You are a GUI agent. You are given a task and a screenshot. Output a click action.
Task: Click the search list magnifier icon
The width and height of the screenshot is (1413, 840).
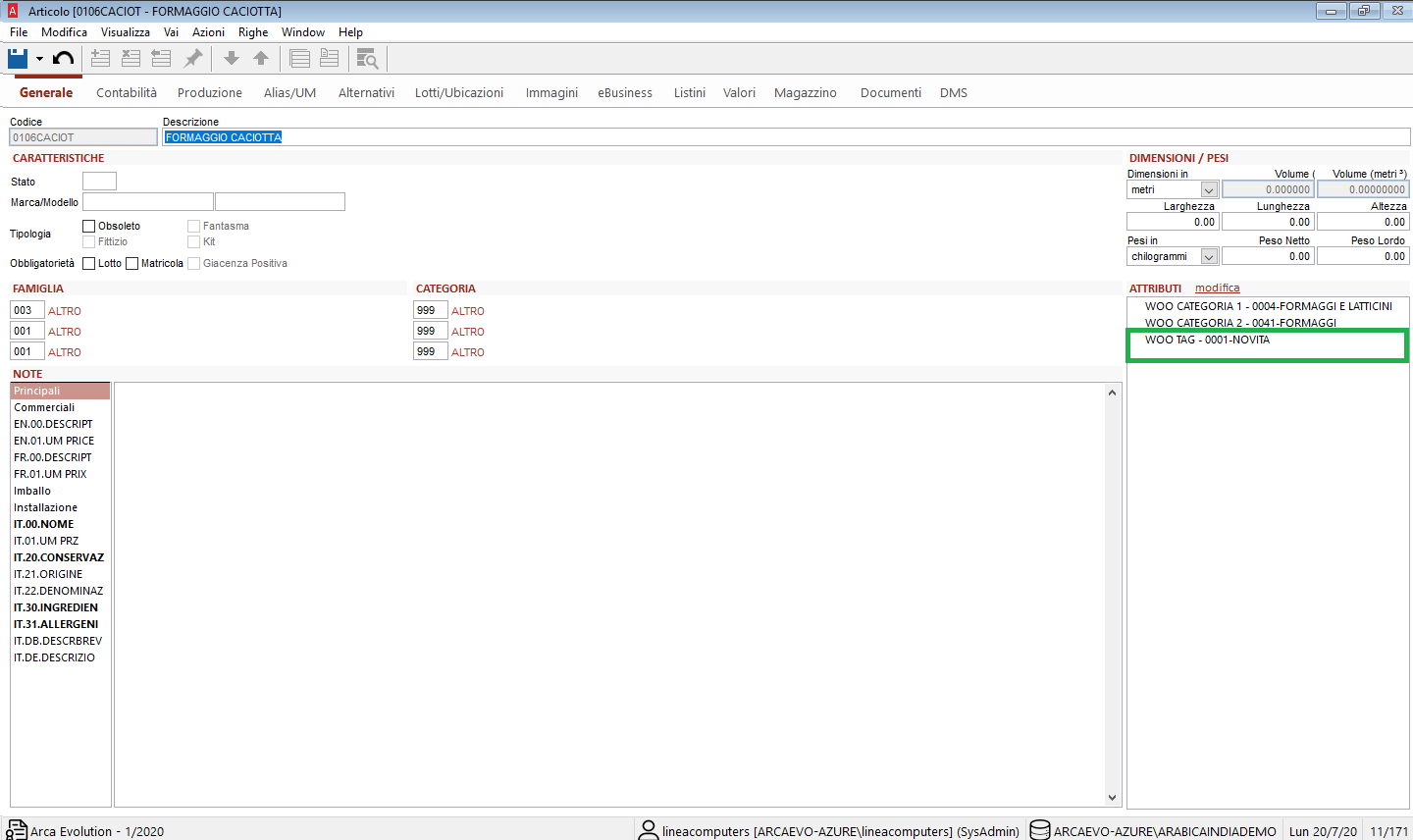[x=367, y=59]
